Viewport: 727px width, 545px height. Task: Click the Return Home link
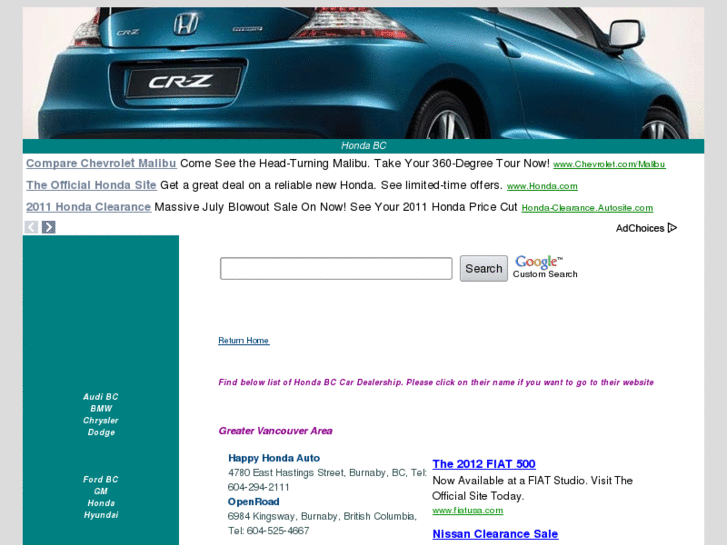tap(243, 340)
